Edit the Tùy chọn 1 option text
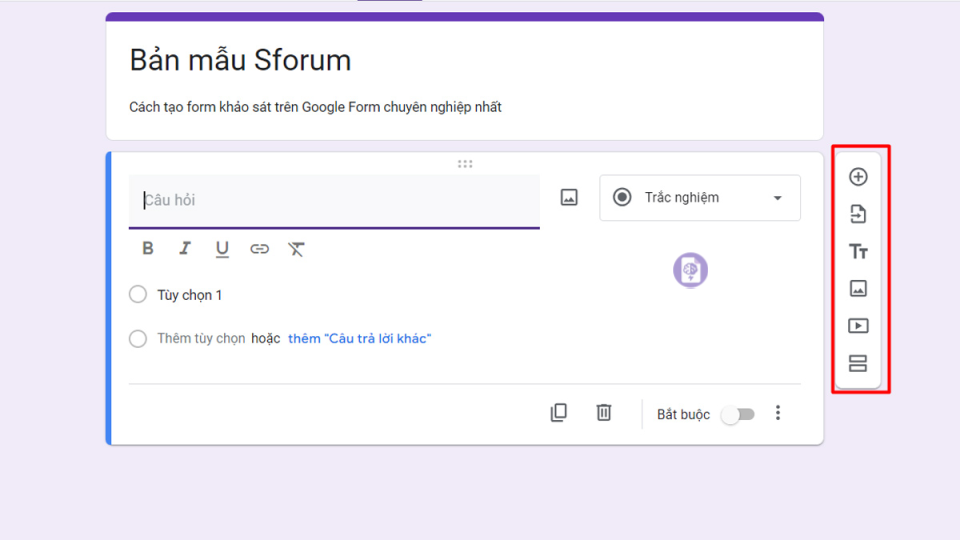Image resolution: width=960 pixels, height=540 pixels. pyautogui.click(x=190, y=295)
